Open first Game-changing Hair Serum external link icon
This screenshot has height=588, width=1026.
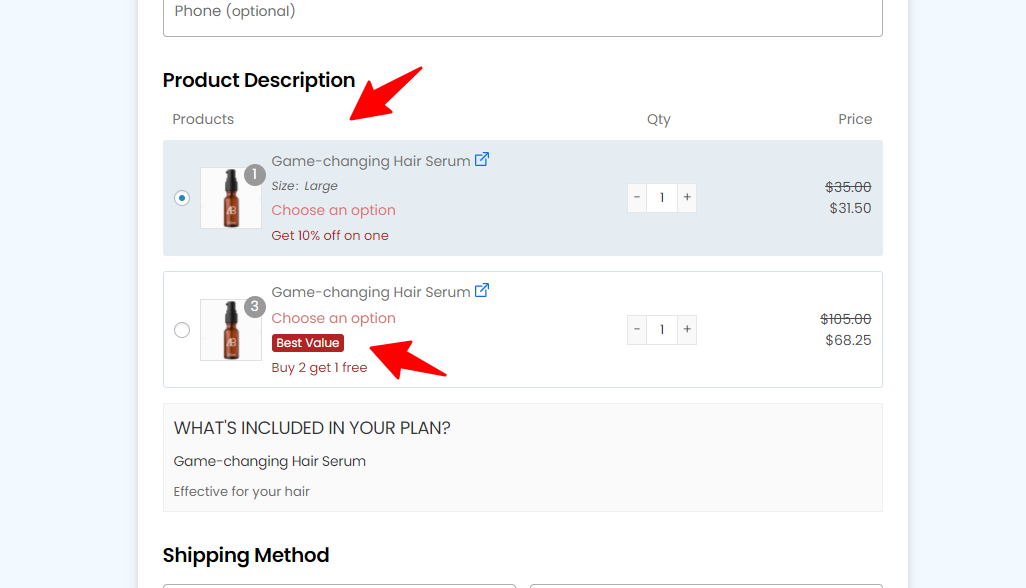483,159
